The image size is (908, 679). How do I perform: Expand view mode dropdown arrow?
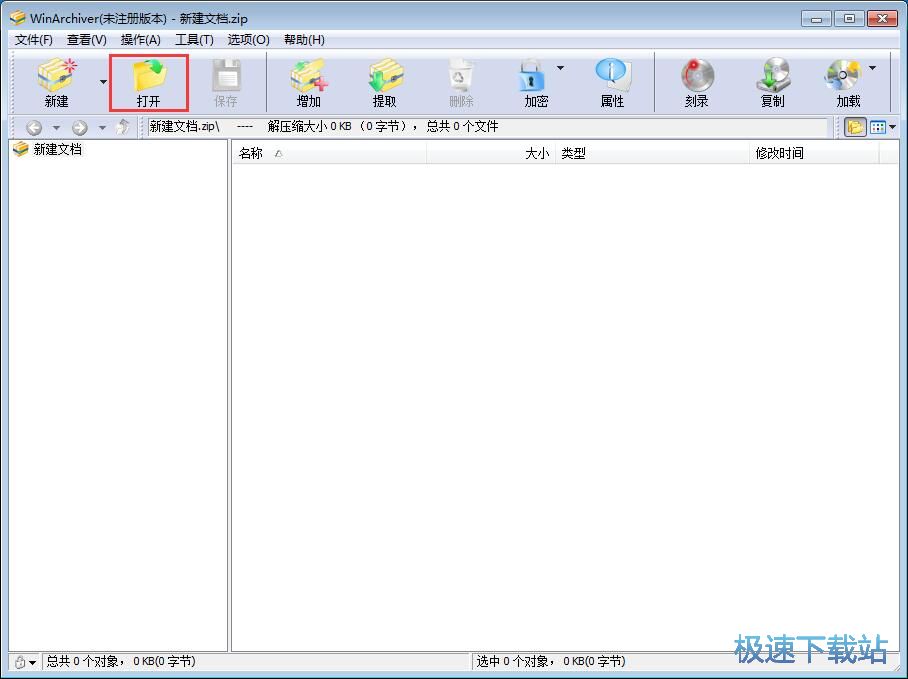892,127
